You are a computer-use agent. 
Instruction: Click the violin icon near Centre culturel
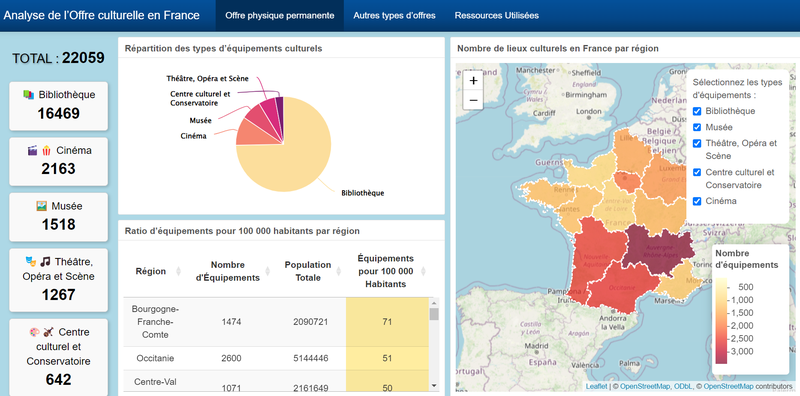(48, 332)
